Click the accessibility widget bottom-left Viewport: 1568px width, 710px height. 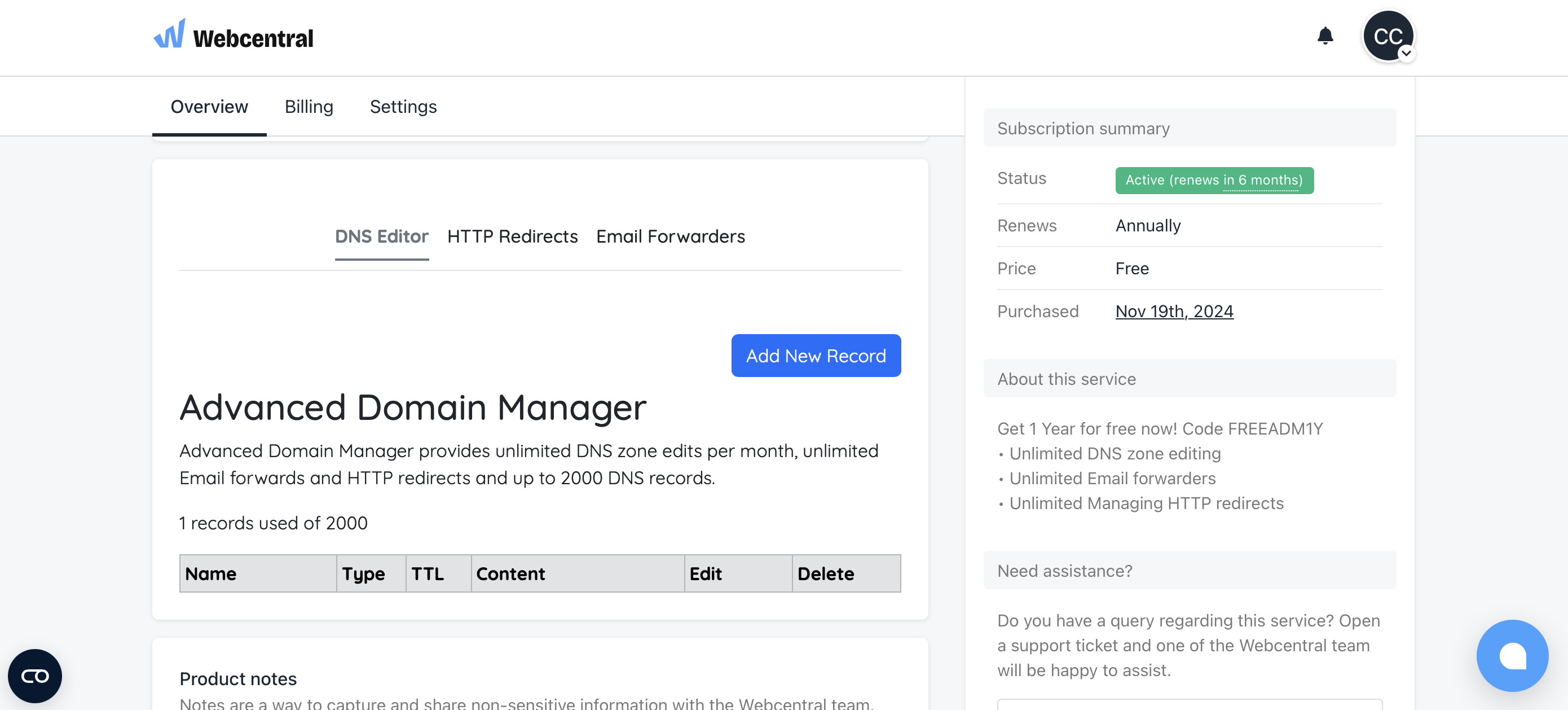coord(35,676)
